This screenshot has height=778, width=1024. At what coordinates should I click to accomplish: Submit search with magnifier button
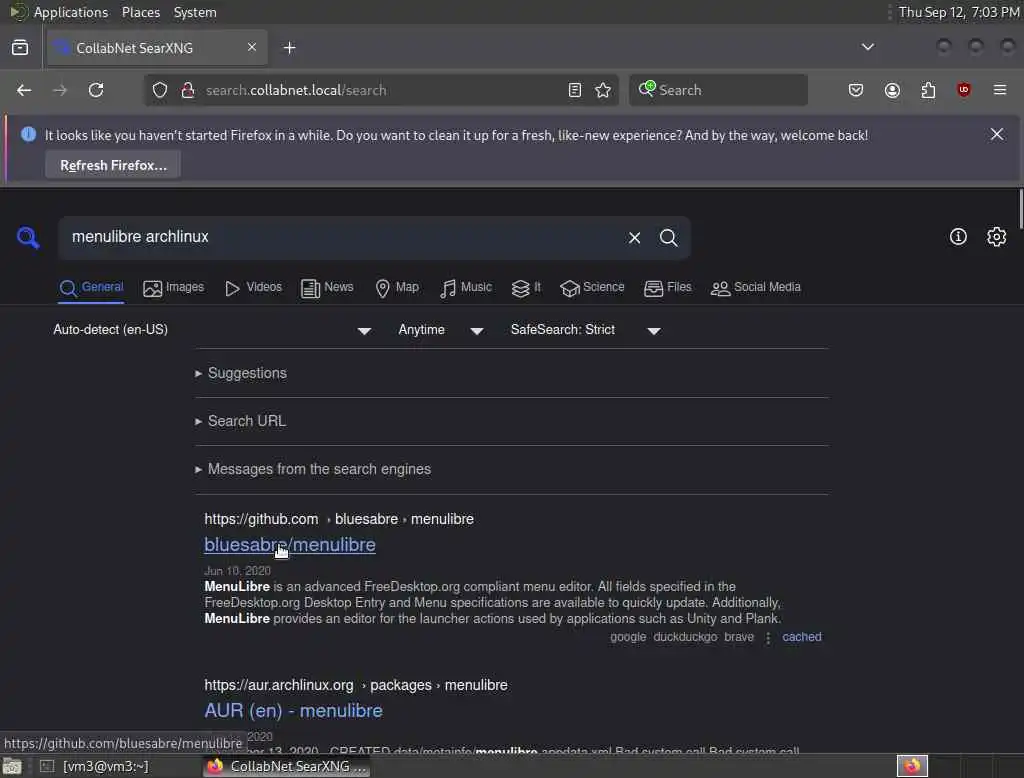668,238
